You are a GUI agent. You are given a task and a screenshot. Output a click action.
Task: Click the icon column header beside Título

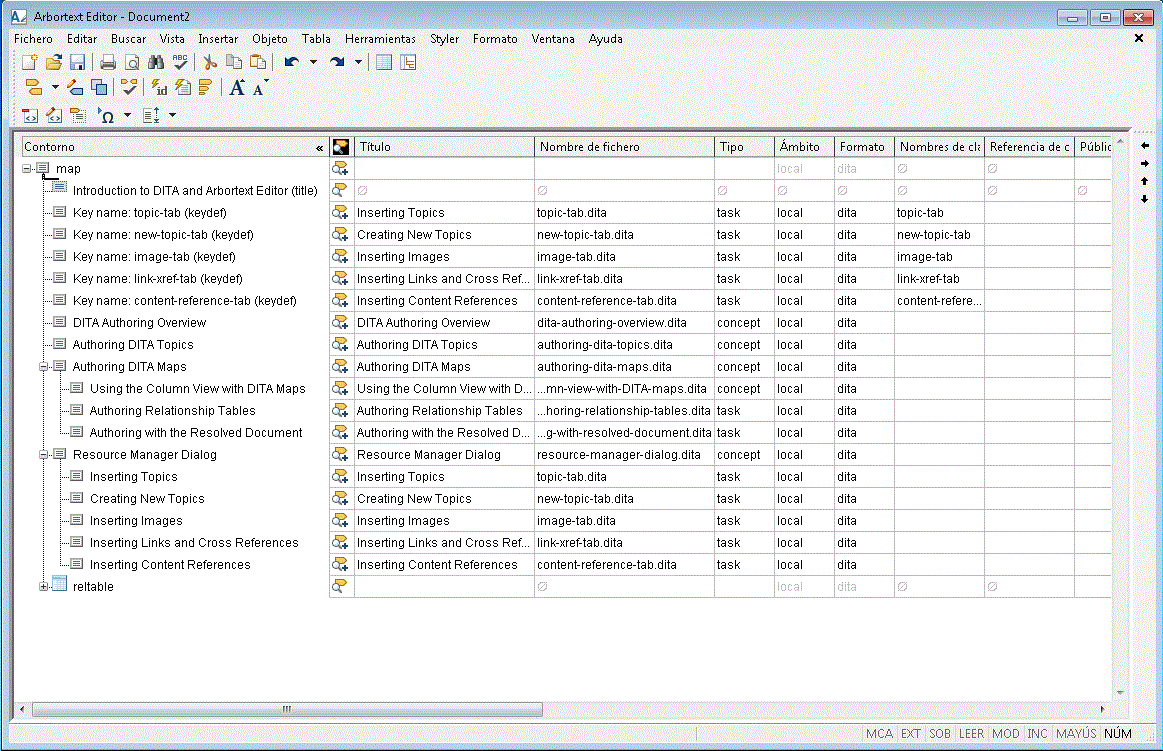coord(341,147)
